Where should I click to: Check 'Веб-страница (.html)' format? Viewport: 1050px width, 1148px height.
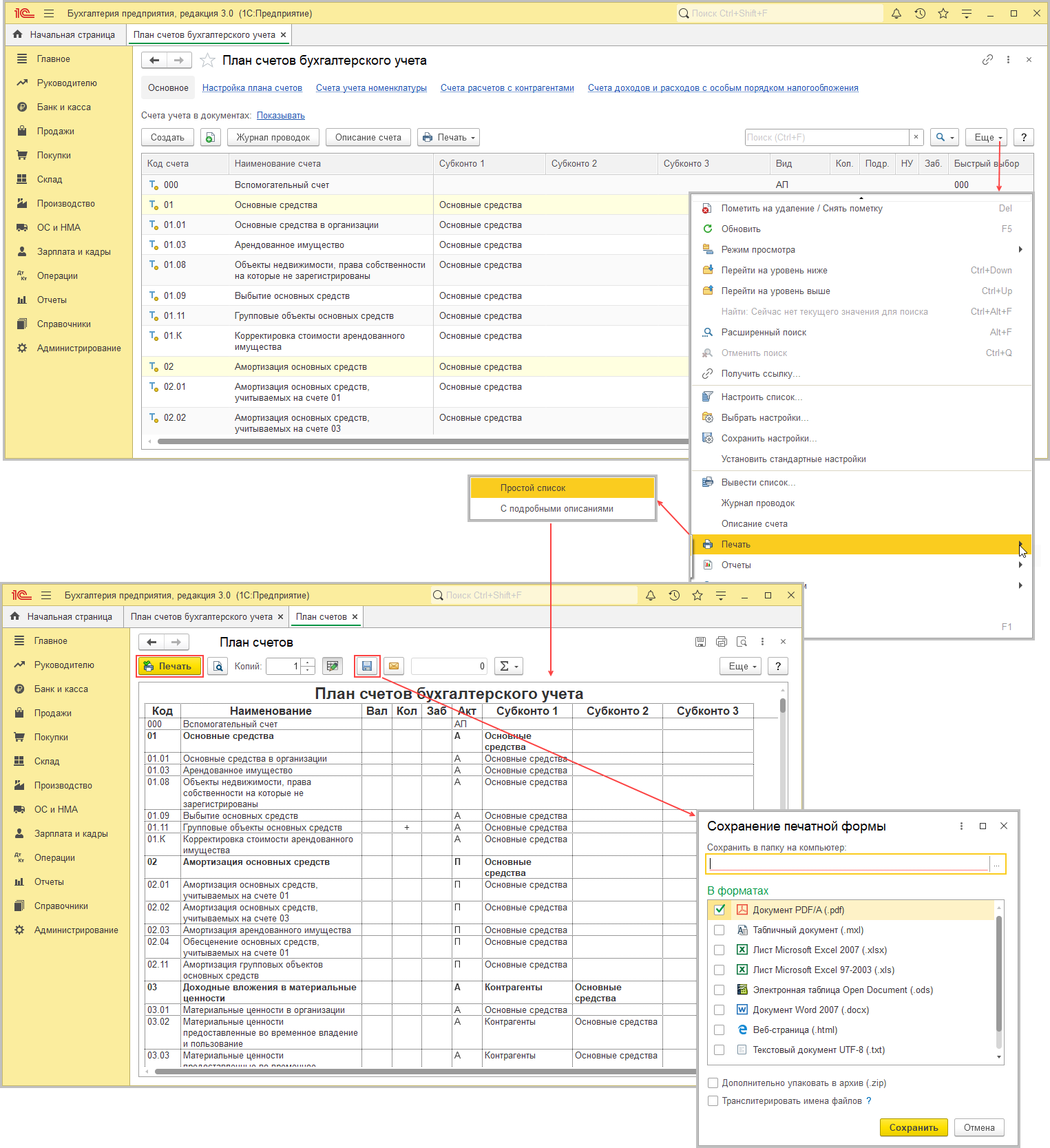[x=720, y=1030]
